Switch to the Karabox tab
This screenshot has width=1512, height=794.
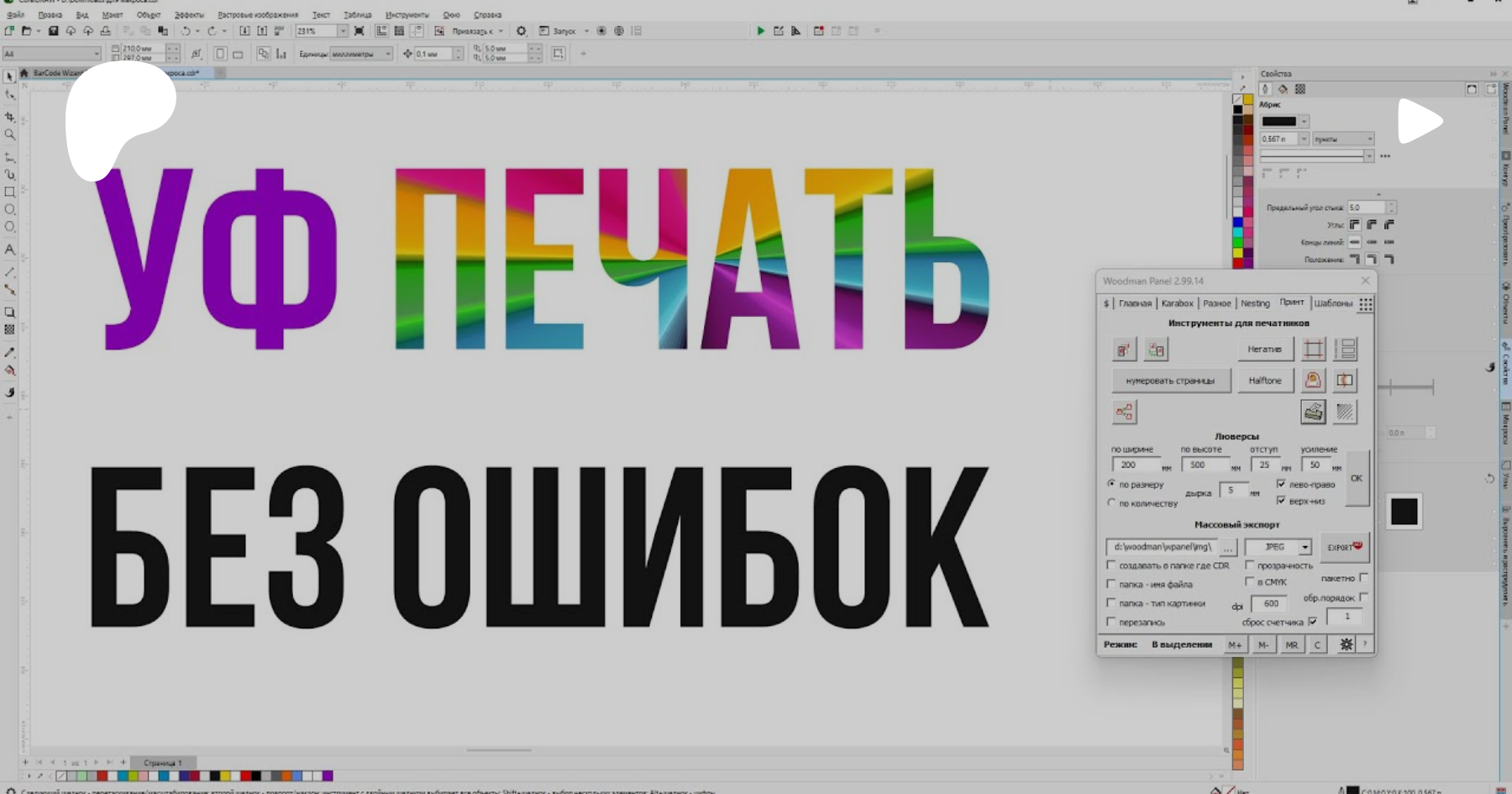pyautogui.click(x=1177, y=303)
